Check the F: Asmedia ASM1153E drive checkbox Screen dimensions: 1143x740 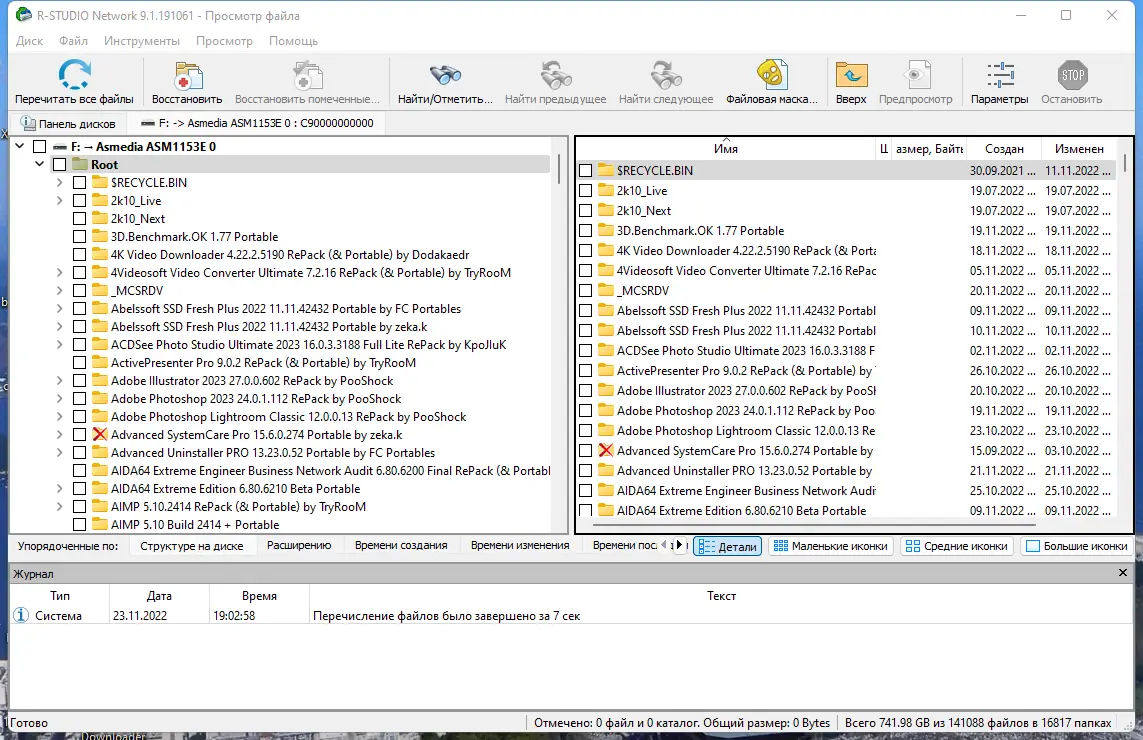tap(39, 147)
